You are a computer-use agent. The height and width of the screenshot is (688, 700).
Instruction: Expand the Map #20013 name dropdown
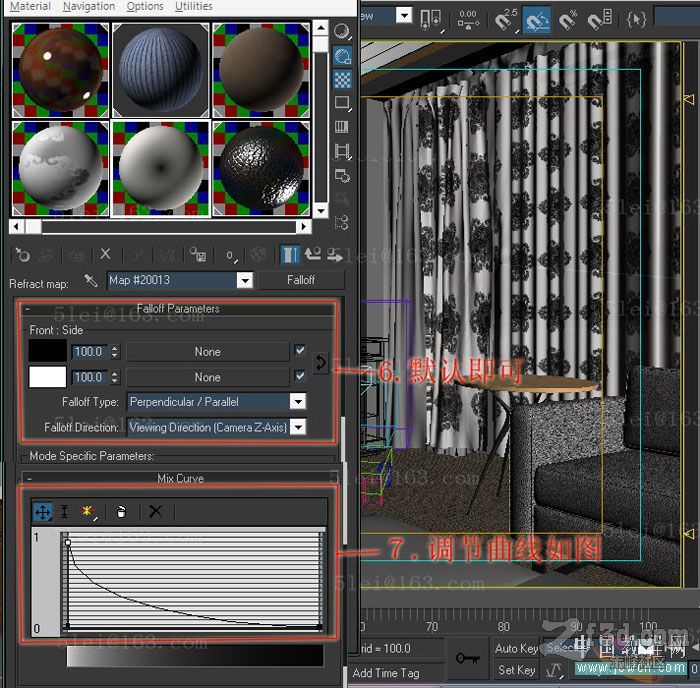tap(245, 281)
